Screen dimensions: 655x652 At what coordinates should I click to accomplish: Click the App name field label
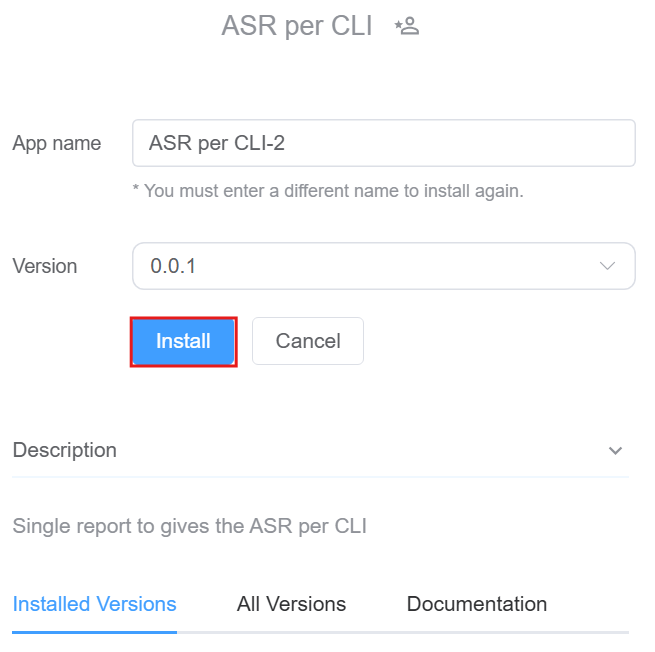pyautogui.click(x=57, y=143)
